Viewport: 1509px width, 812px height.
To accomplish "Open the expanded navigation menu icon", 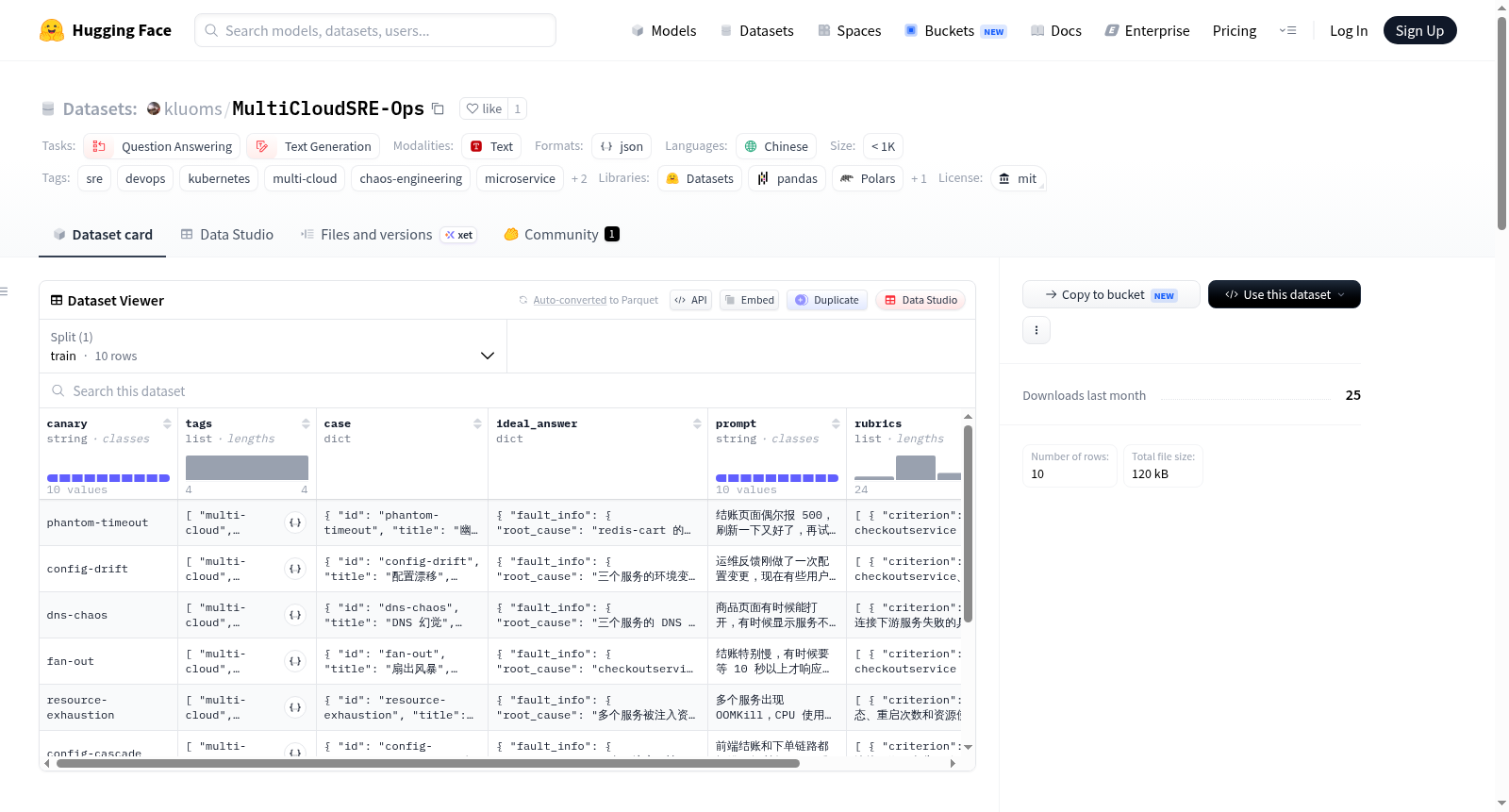I will coord(1287,30).
